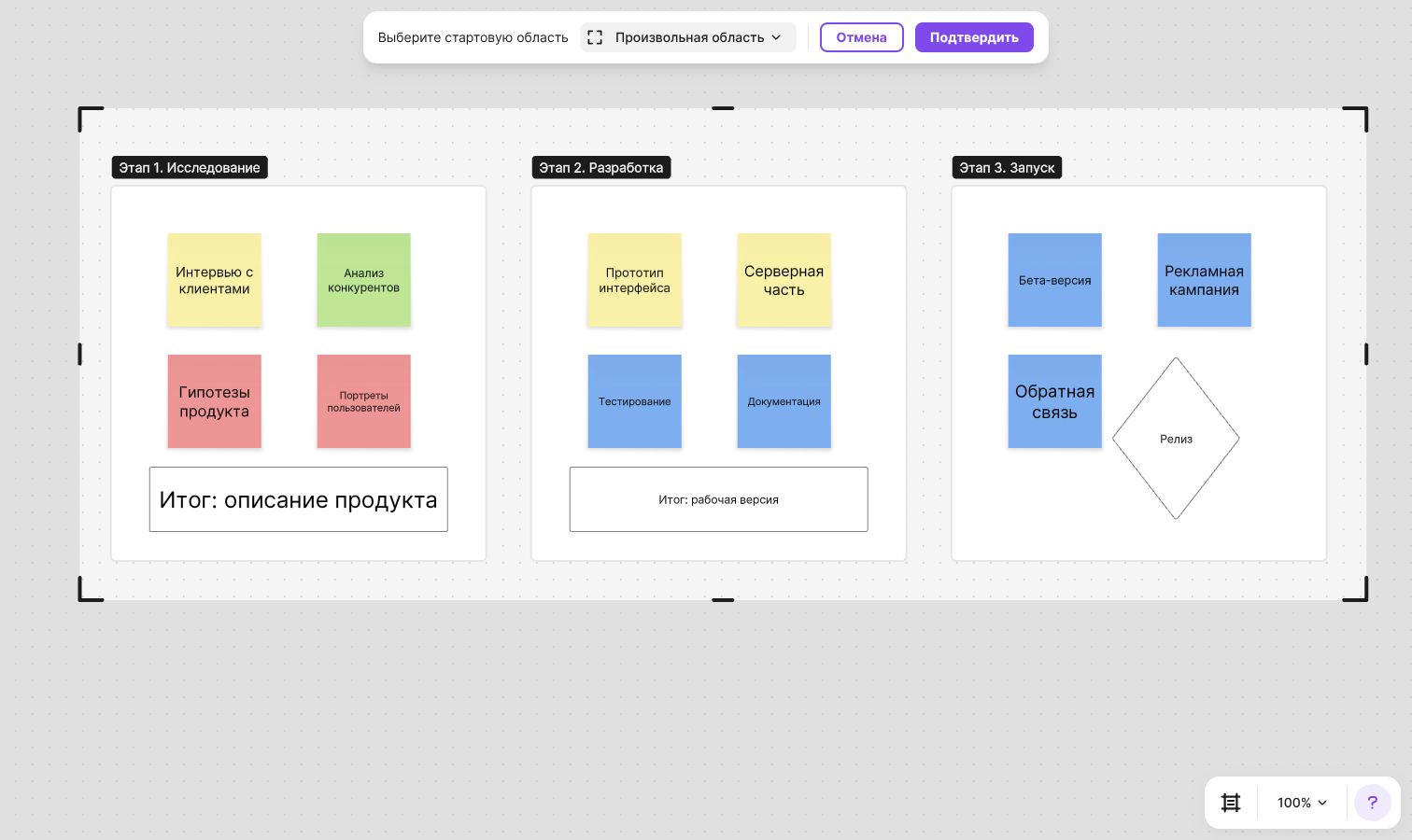Select the Гипотезы продукта red sticky note
Image resolution: width=1412 pixels, height=840 pixels.
click(215, 401)
